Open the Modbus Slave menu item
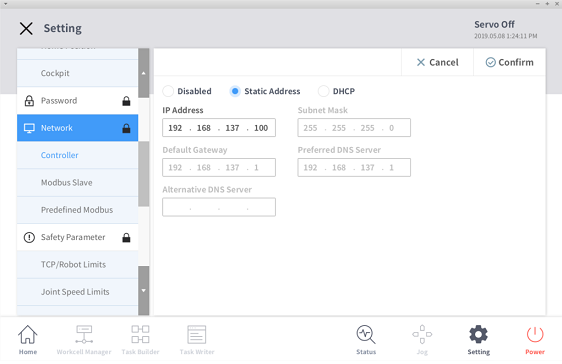562x364 pixels. 77,183
